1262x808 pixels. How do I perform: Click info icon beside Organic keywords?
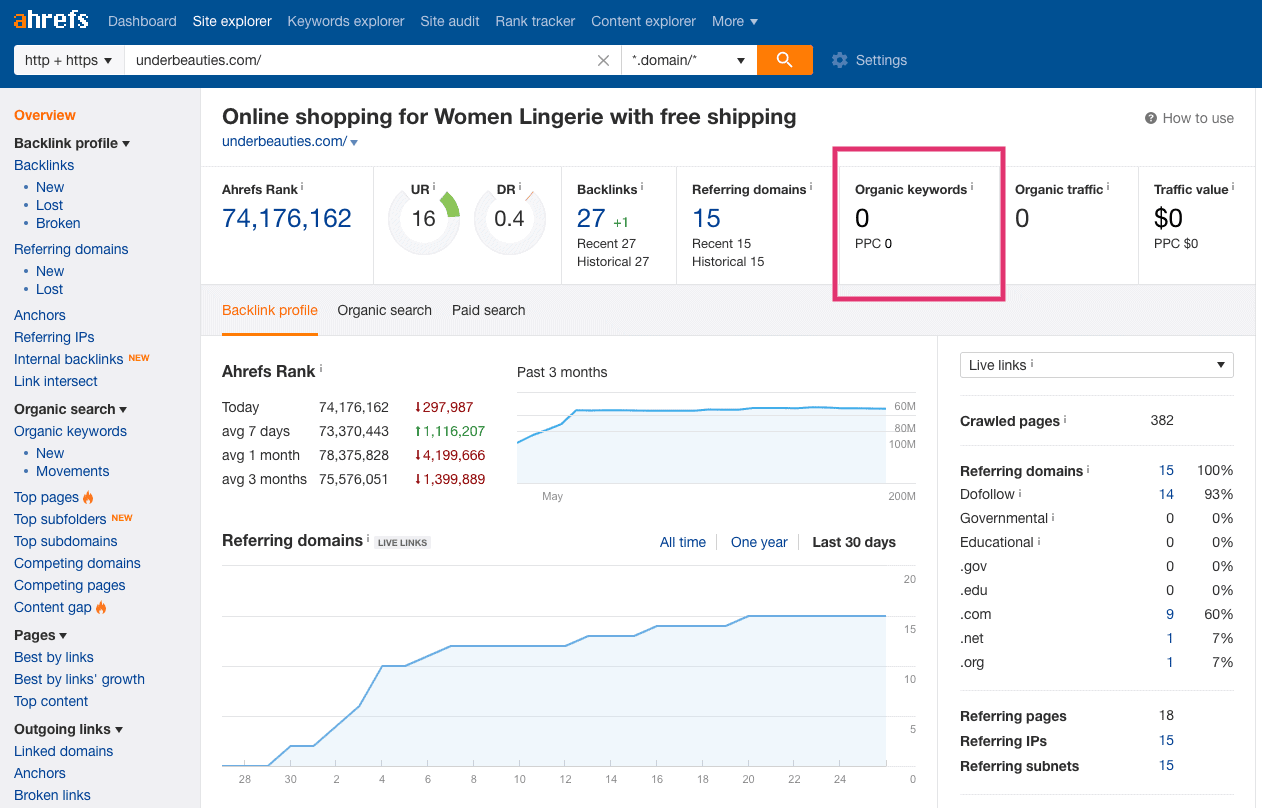[972, 187]
